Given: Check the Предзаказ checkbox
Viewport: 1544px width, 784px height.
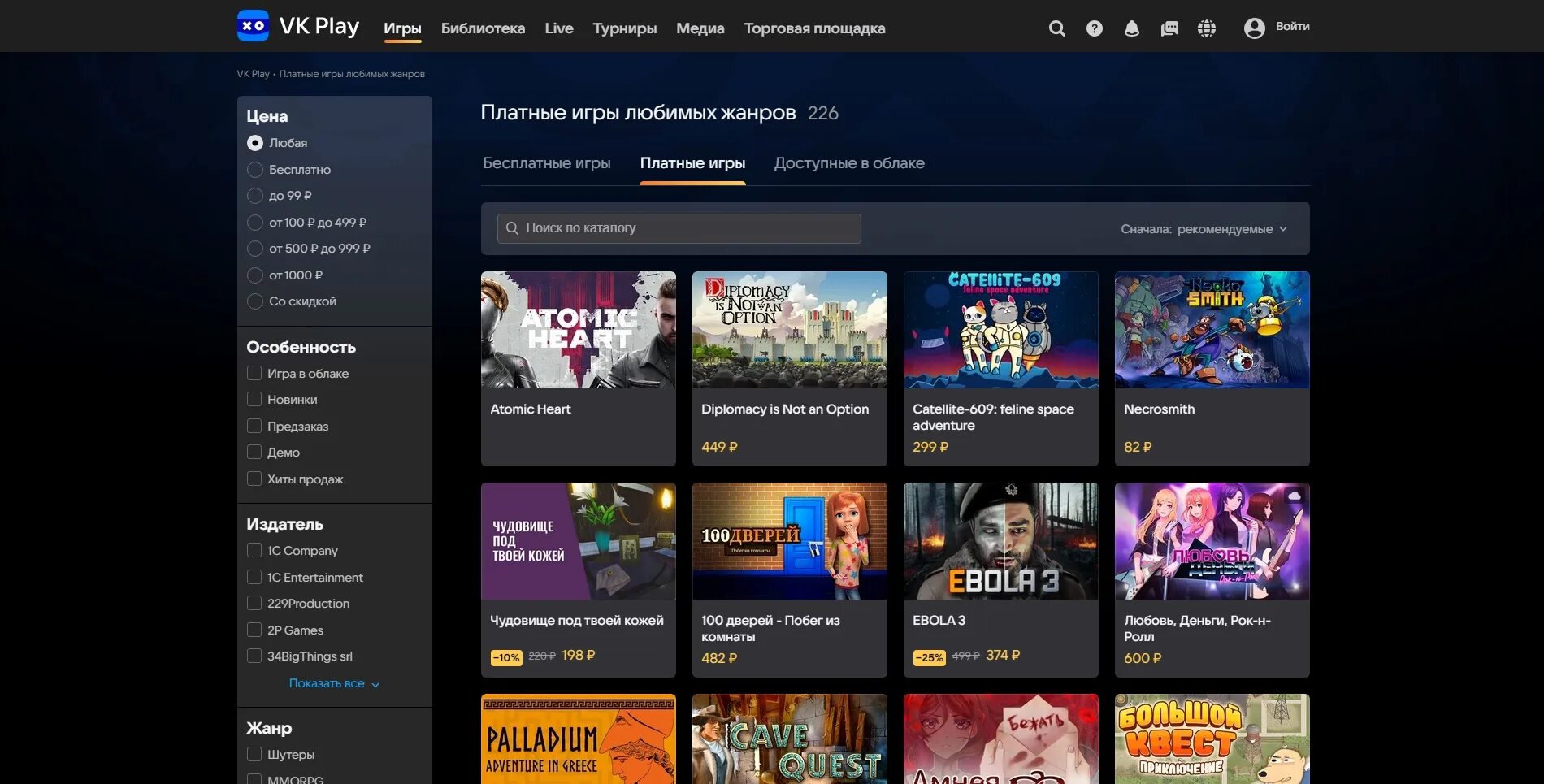Looking at the screenshot, I should pyautogui.click(x=254, y=426).
